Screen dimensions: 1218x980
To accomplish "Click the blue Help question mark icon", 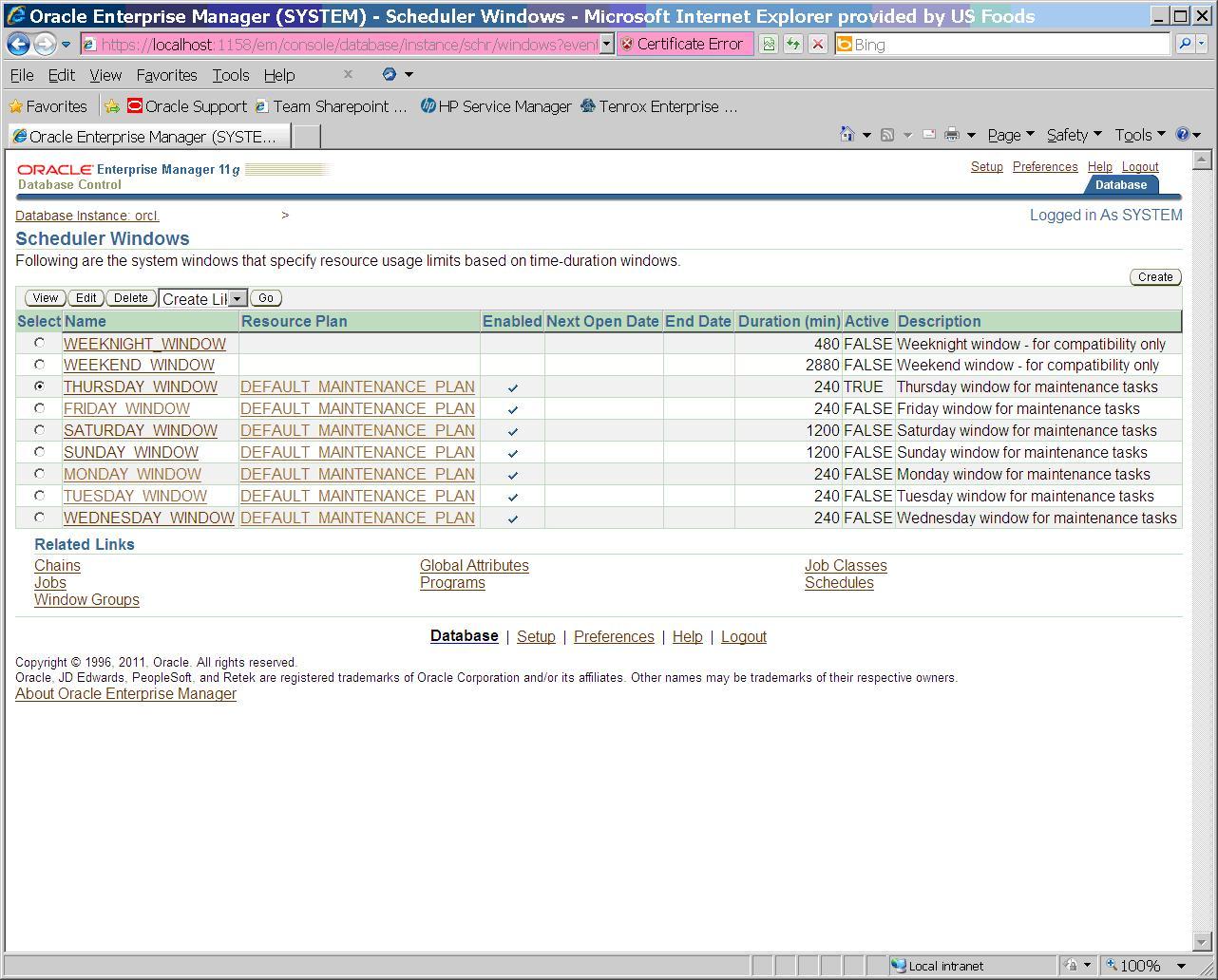I will click(1183, 135).
